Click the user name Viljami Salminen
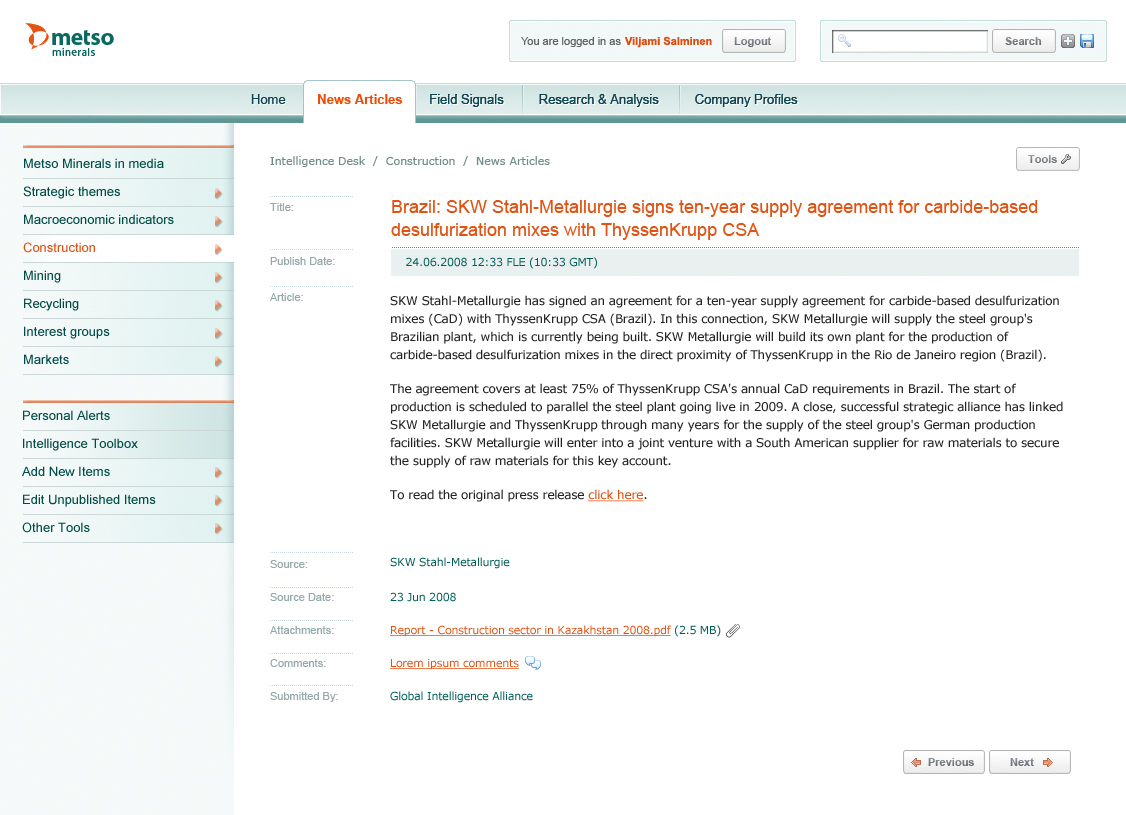1126x815 pixels. [668, 41]
